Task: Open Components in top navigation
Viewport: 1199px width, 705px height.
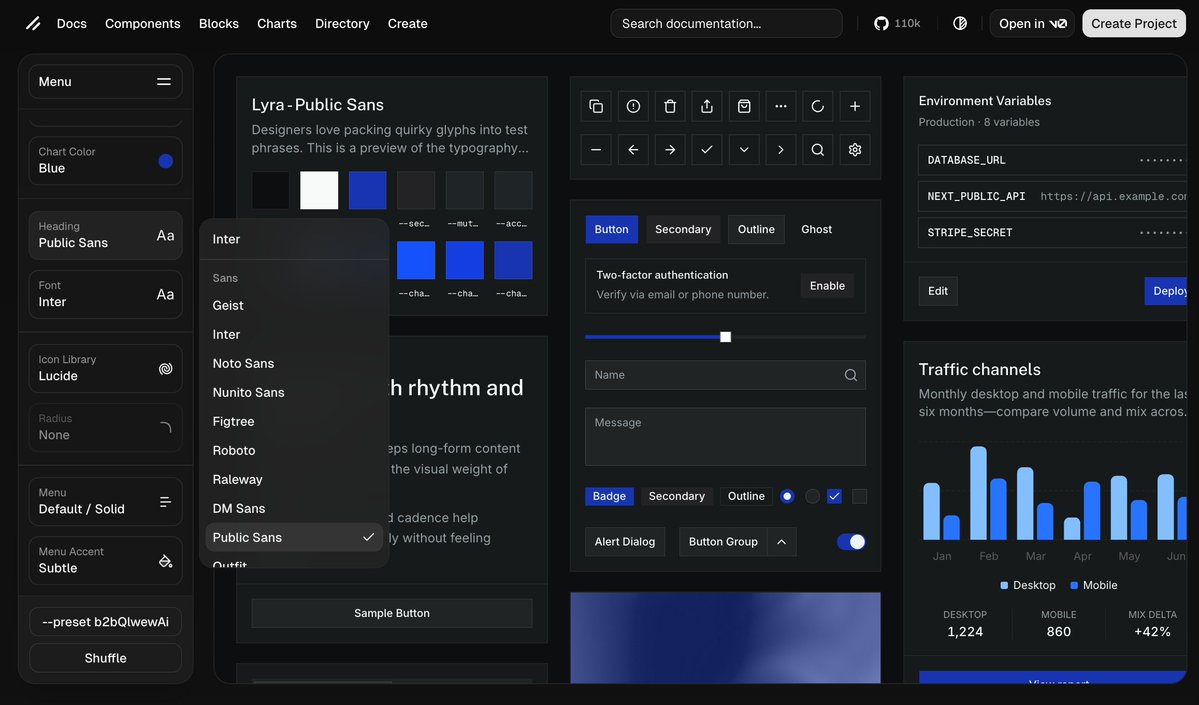Action: [x=143, y=24]
